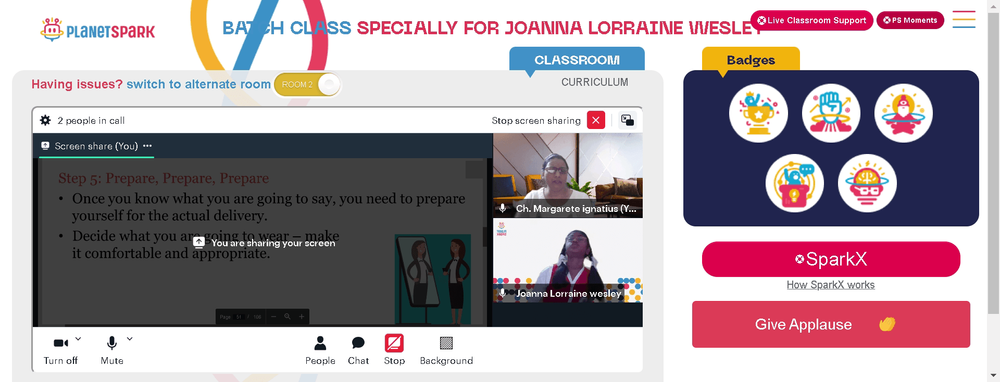Award the meditating gnome badge
This screenshot has height=382, width=1000.
904,113
